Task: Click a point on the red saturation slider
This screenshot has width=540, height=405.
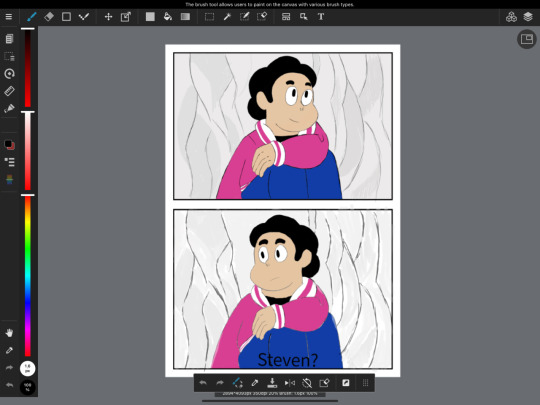Action: (28, 151)
